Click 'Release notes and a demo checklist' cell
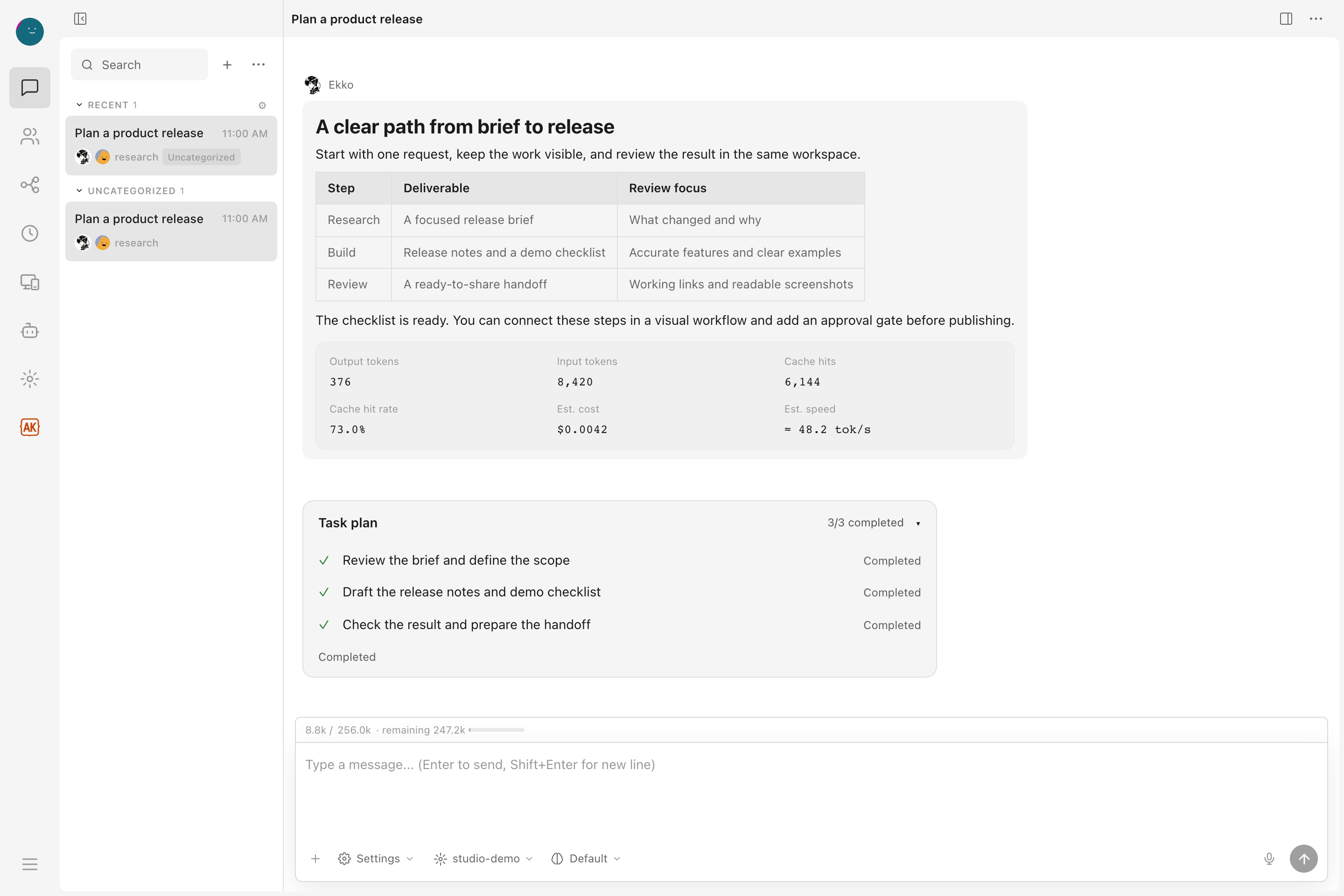The width and height of the screenshot is (1344, 896). (x=504, y=252)
